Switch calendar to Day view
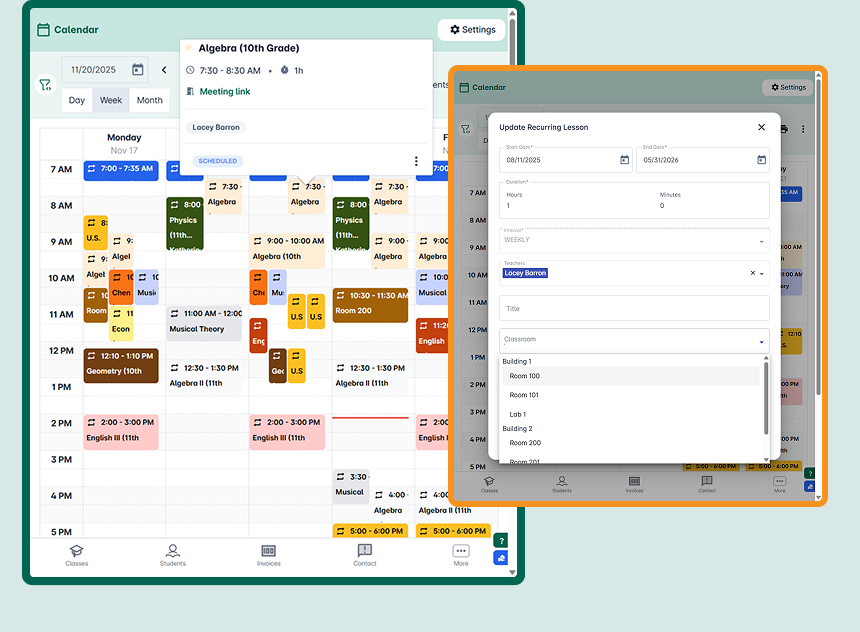Image resolution: width=860 pixels, height=632 pixels. (x=77, y=100)
